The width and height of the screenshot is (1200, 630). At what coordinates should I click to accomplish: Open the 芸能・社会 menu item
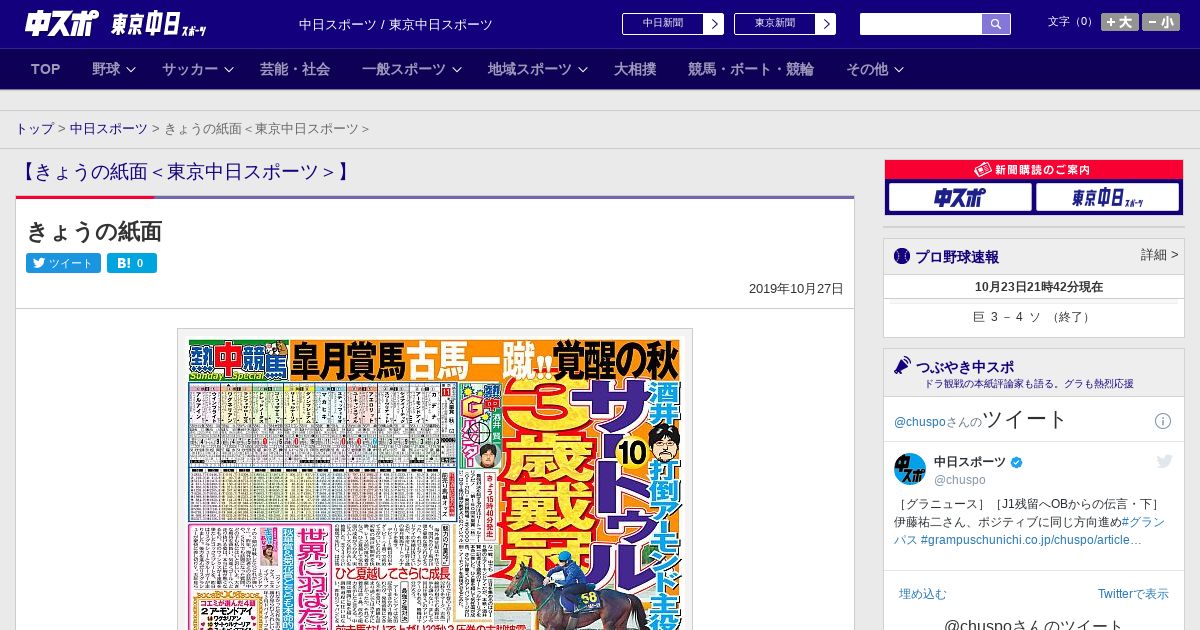point(295,69)
